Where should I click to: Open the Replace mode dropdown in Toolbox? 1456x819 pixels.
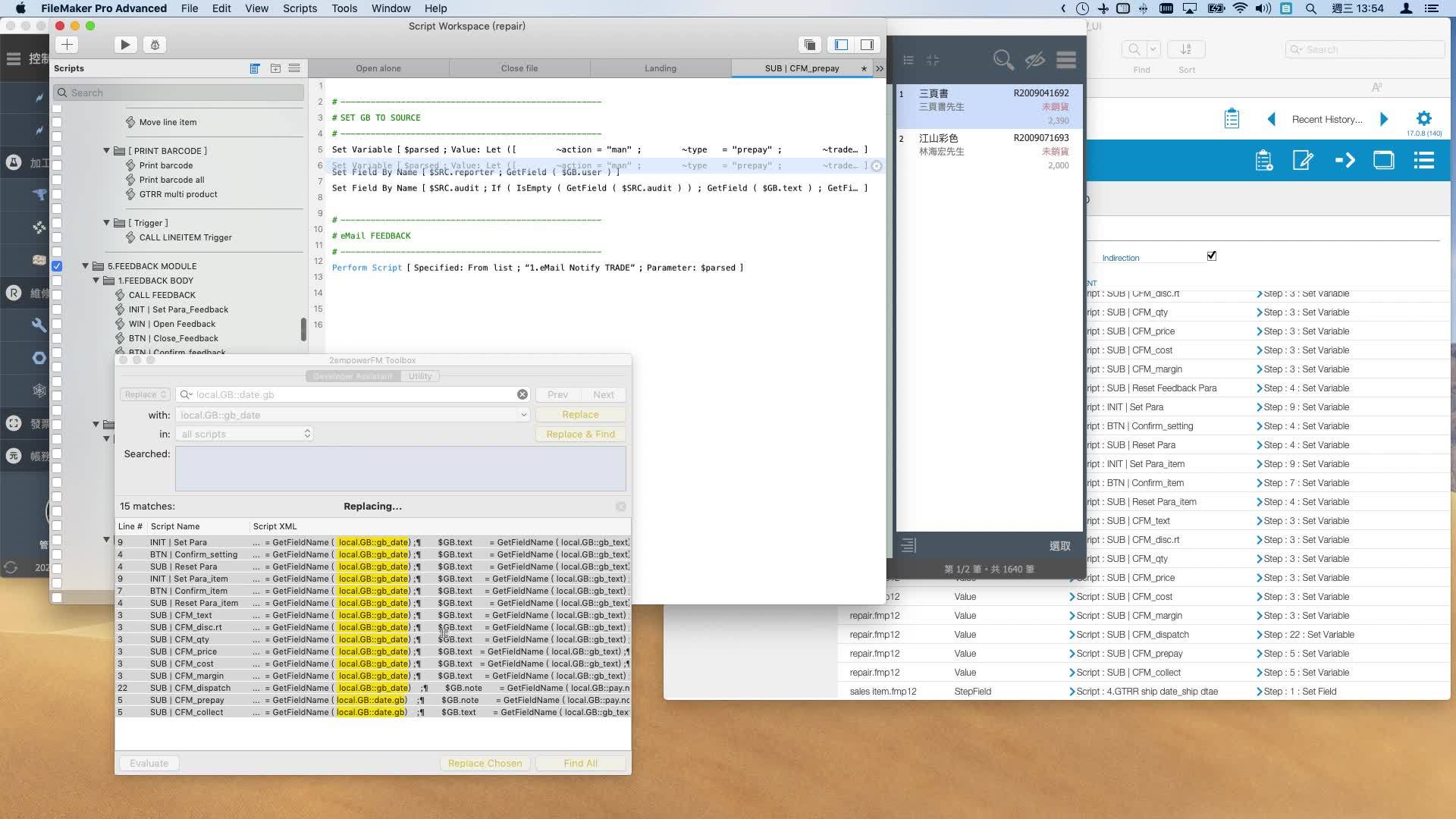[144, 394]
